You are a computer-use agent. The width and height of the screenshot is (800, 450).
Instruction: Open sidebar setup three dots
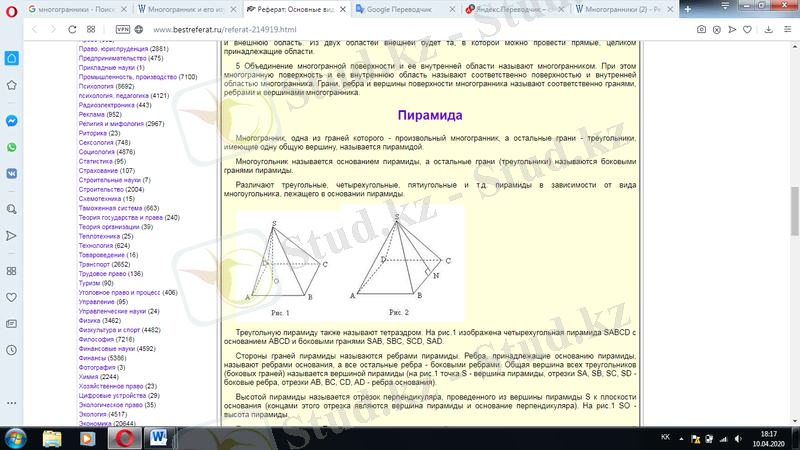tap(11, 403)
